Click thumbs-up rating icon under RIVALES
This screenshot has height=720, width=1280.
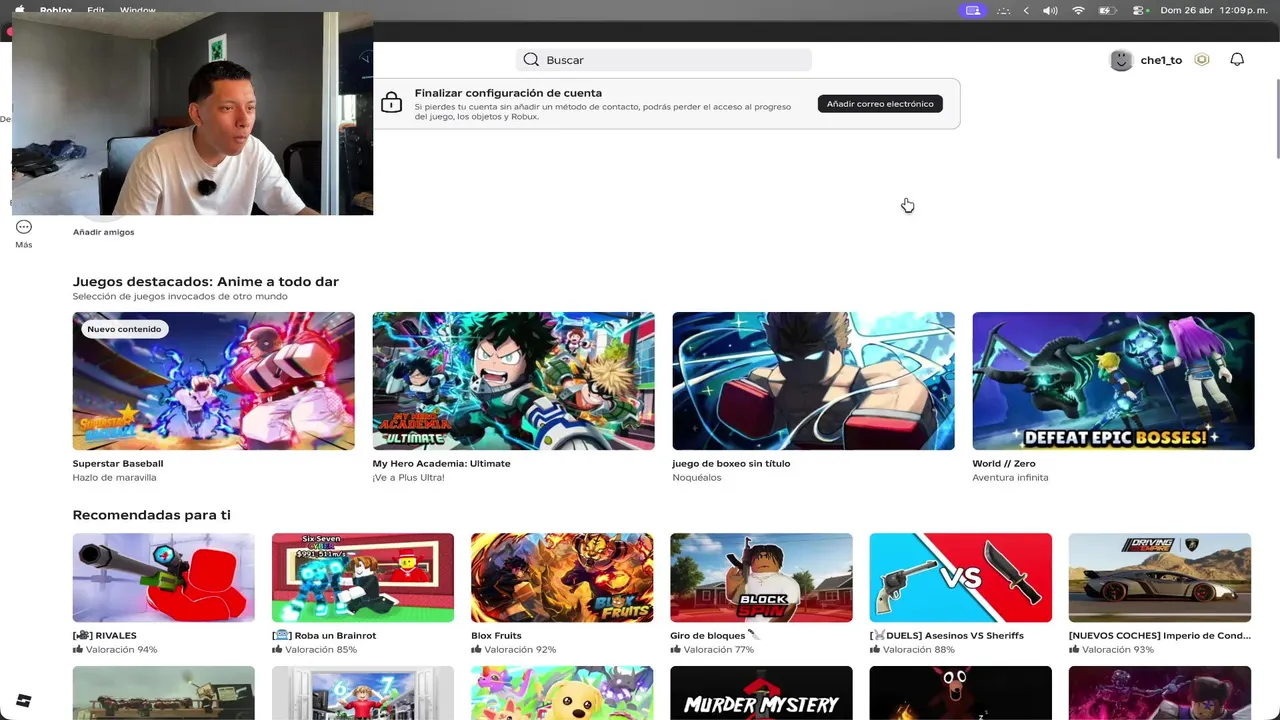pos(78,650)
